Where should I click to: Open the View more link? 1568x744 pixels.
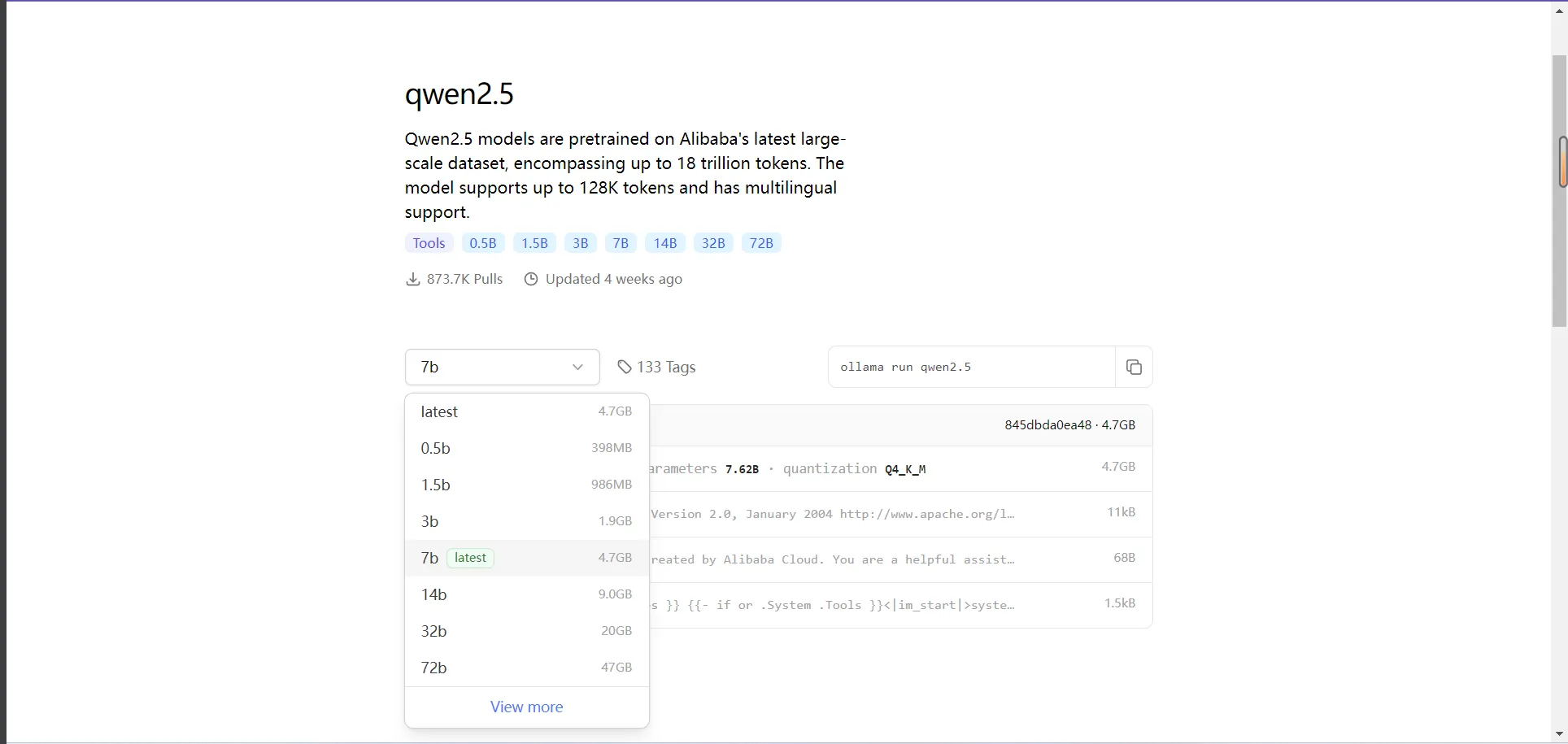[526, 707]
